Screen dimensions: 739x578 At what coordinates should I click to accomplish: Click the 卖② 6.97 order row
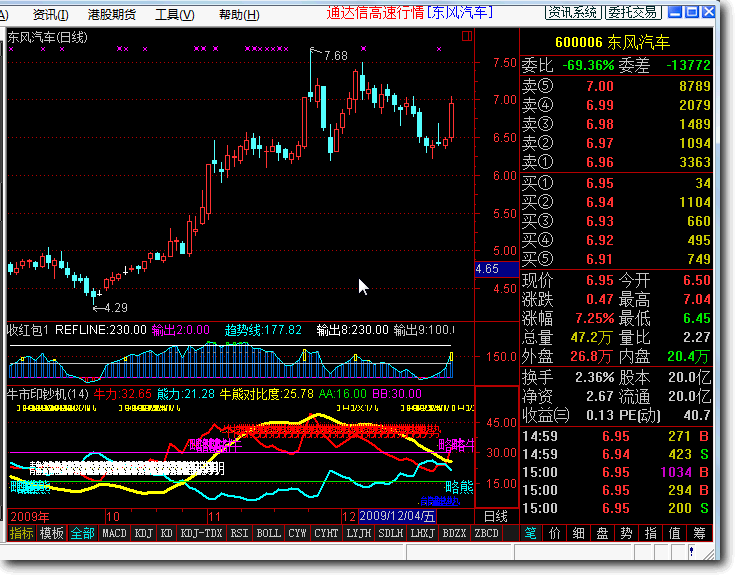click(616, 143)
